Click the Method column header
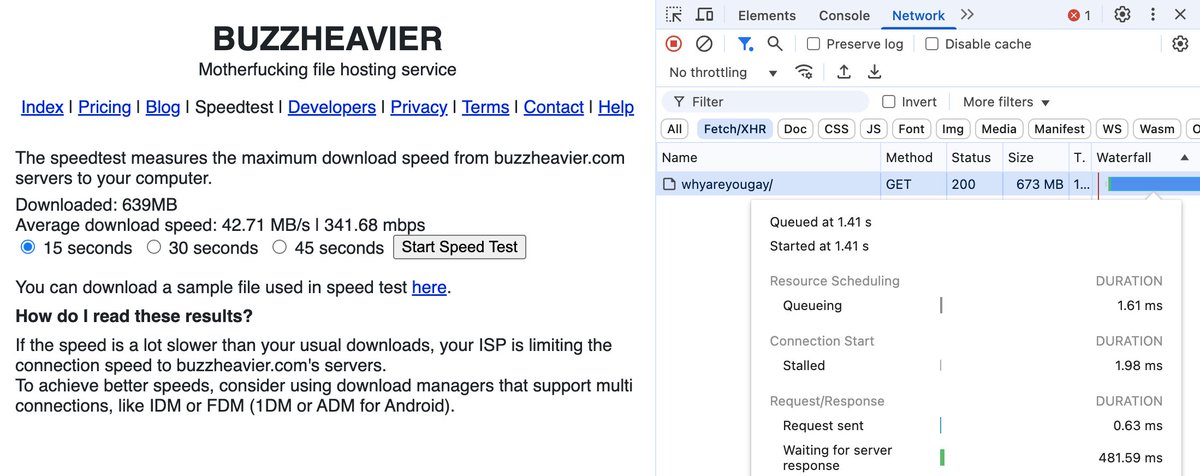This screenshot has height=476, width=1200. [912, 158]
